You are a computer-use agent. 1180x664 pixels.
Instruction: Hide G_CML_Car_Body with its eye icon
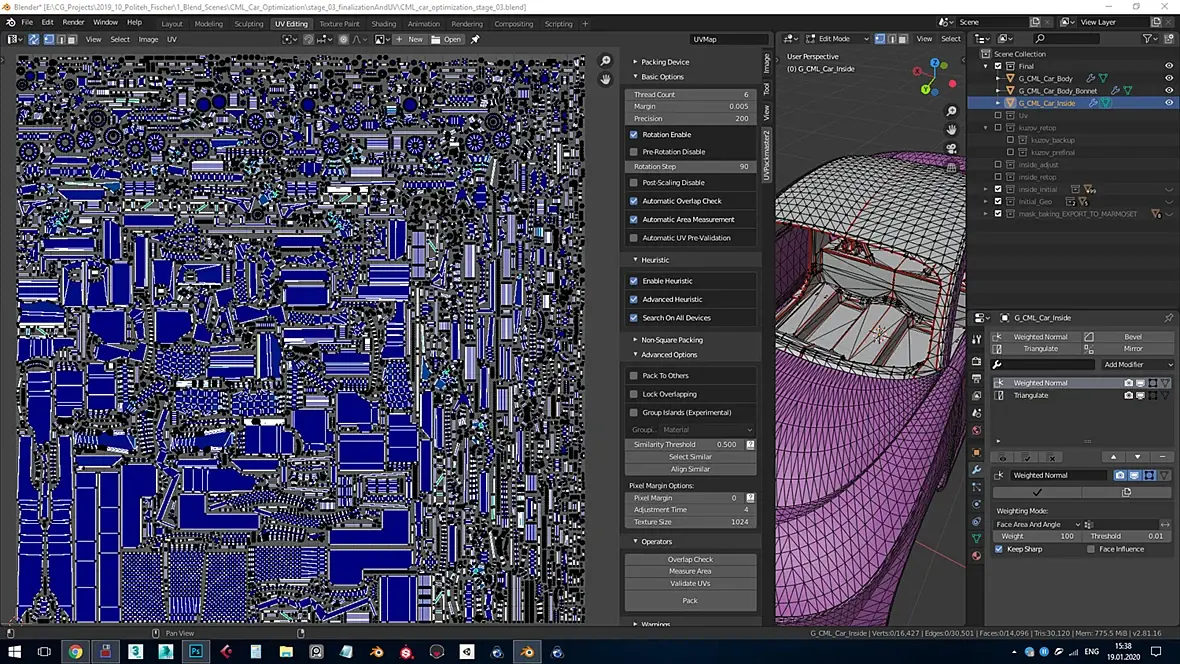(1168, 78)
